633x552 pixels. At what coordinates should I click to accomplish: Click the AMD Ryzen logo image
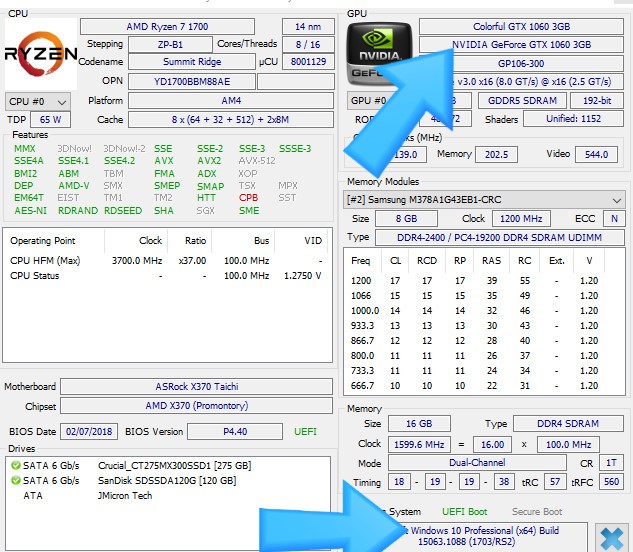40,53
